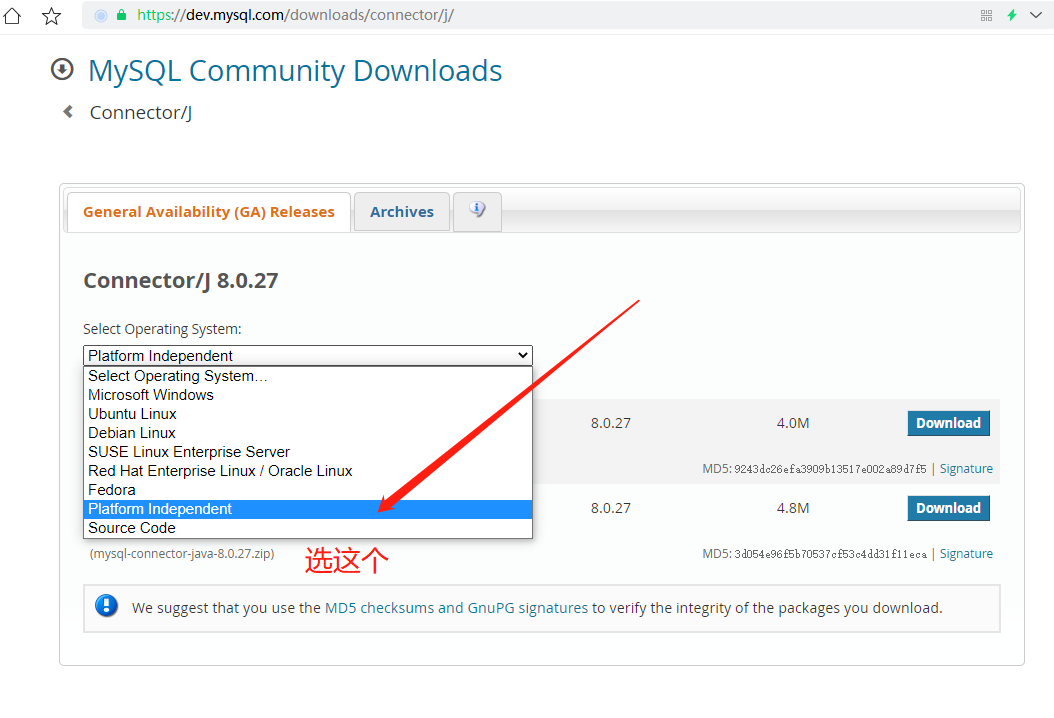The width and height of the screenshot is (1054, 718).
Task: Click the back chevron next to Connector/J
Action: click(67, 111)
